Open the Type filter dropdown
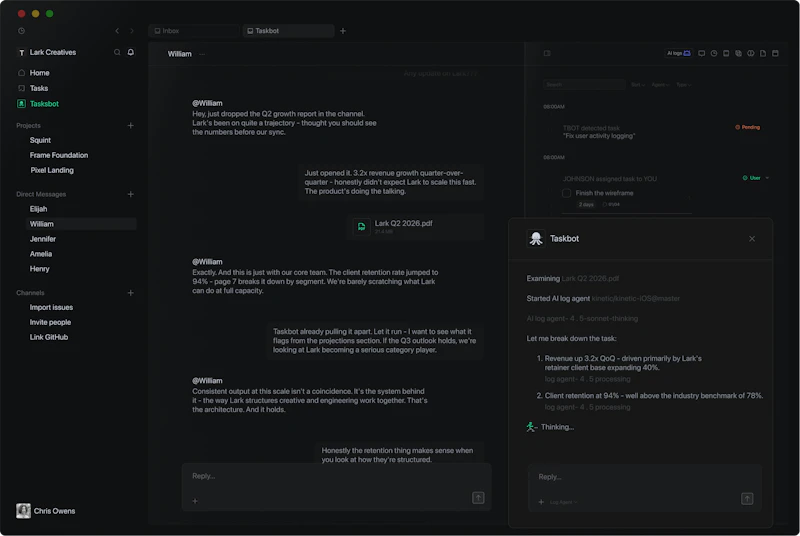This screenshot has width=800, height=536. point(683,85)
